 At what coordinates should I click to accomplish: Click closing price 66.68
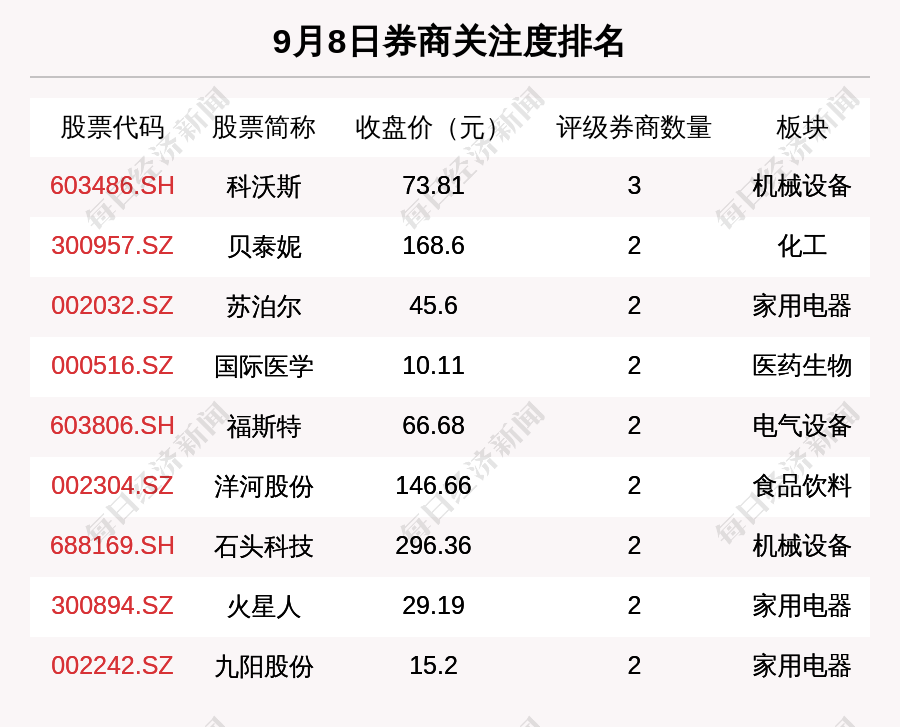[x=433, y=426]
